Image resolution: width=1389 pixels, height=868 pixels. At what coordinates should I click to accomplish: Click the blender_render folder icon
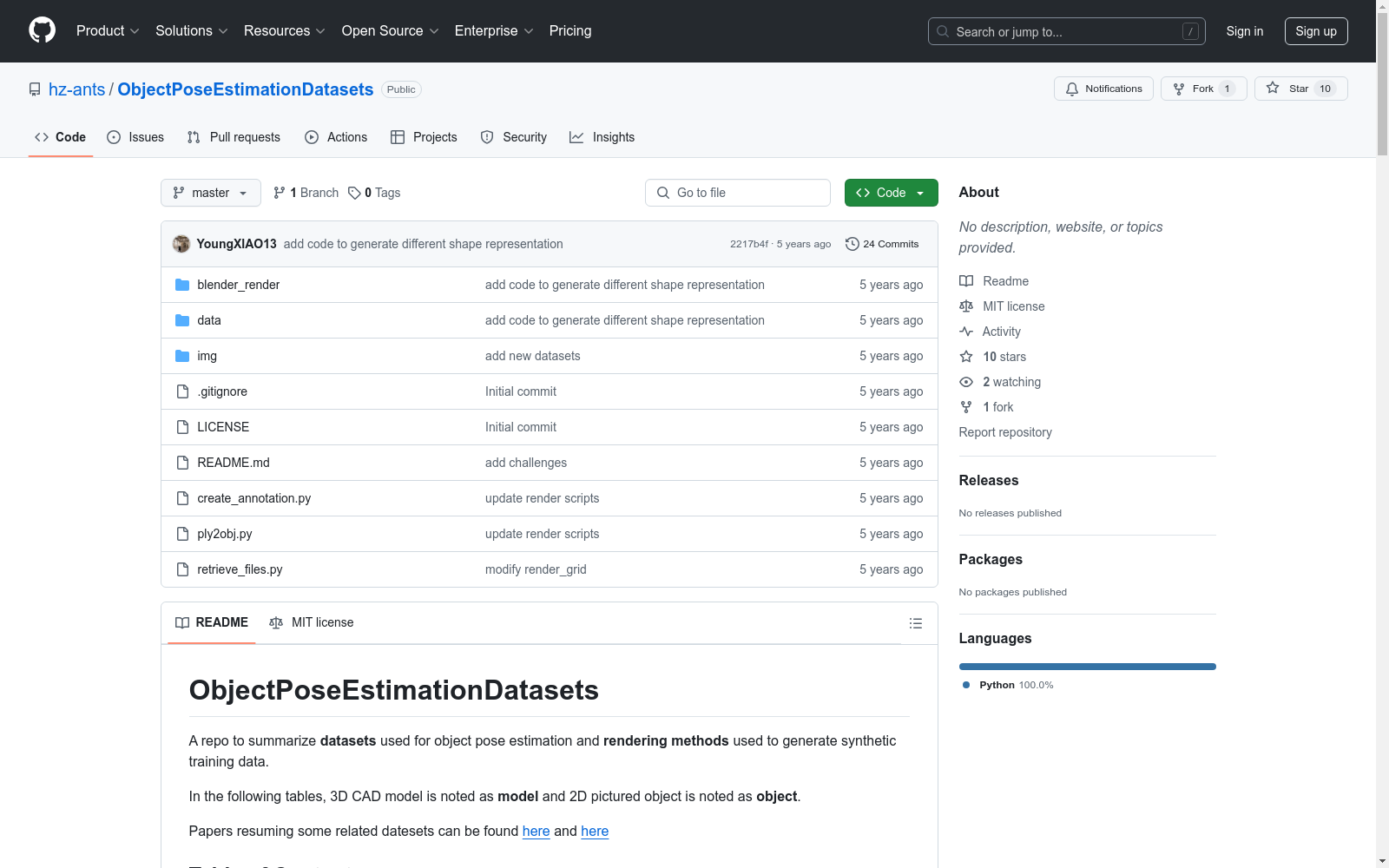(x=182, y=285)
